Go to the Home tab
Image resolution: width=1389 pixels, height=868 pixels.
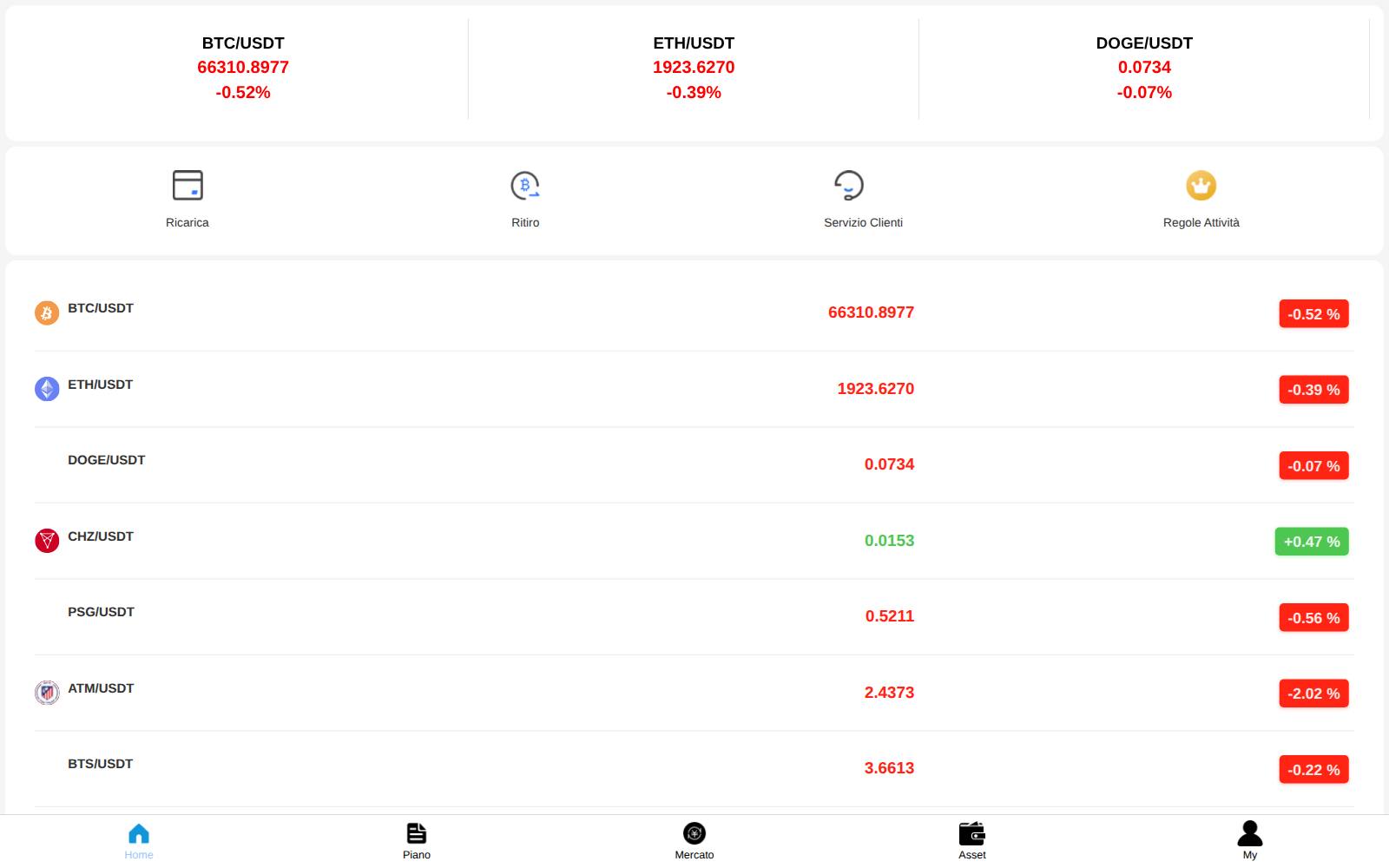[x=139, y=841]
